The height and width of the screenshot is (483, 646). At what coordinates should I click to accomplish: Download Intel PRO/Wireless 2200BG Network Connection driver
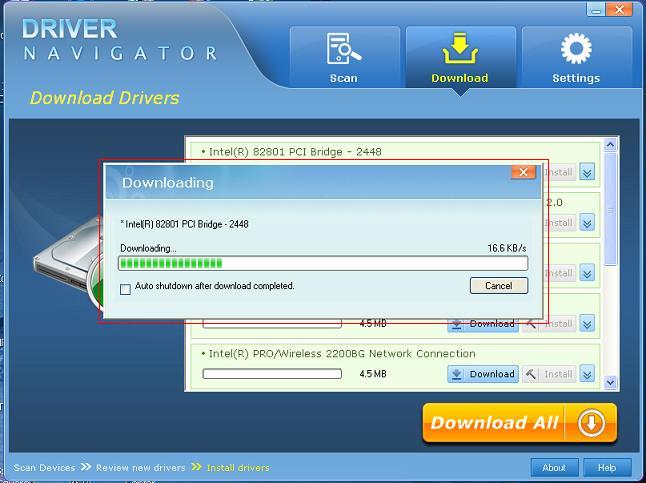(483, 374)
